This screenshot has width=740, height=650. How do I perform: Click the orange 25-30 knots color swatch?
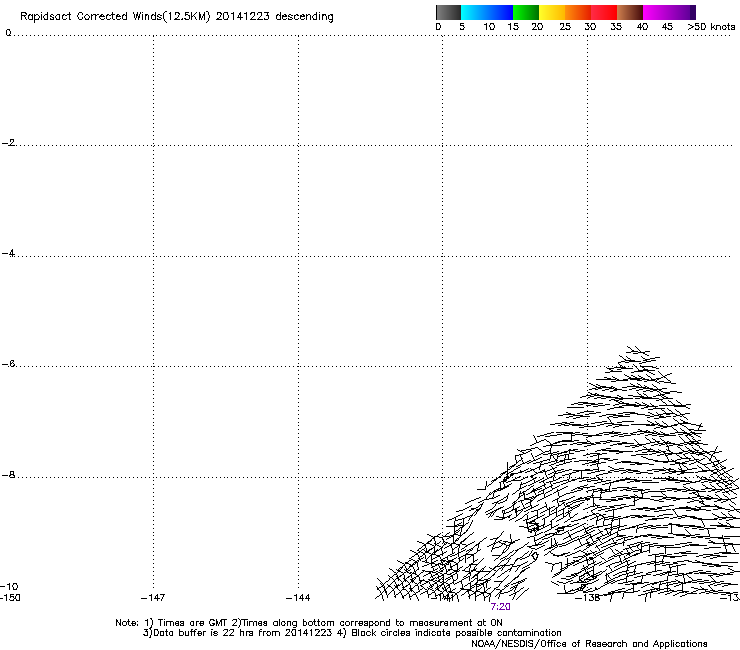pos(578,12)
